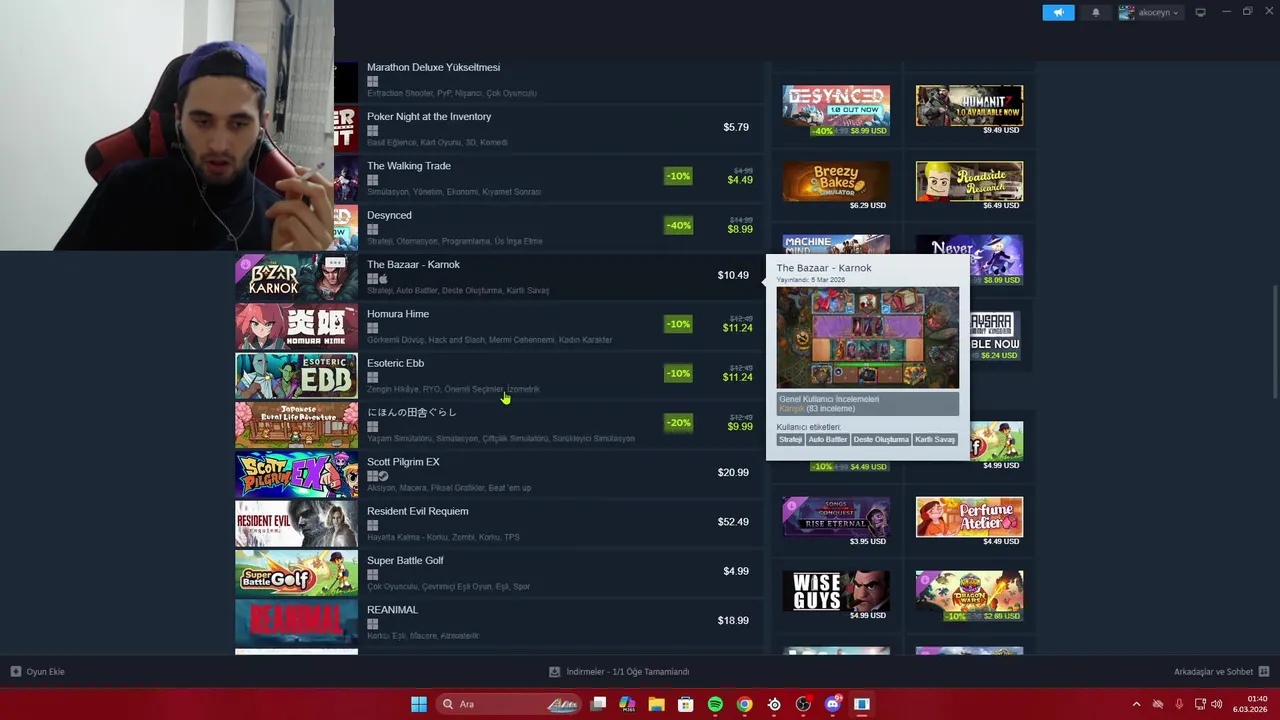This screenshot has width=1280, height=720.
Task: Open the Steam announcements megaphone button
Action: click(x=1058, y=13)
